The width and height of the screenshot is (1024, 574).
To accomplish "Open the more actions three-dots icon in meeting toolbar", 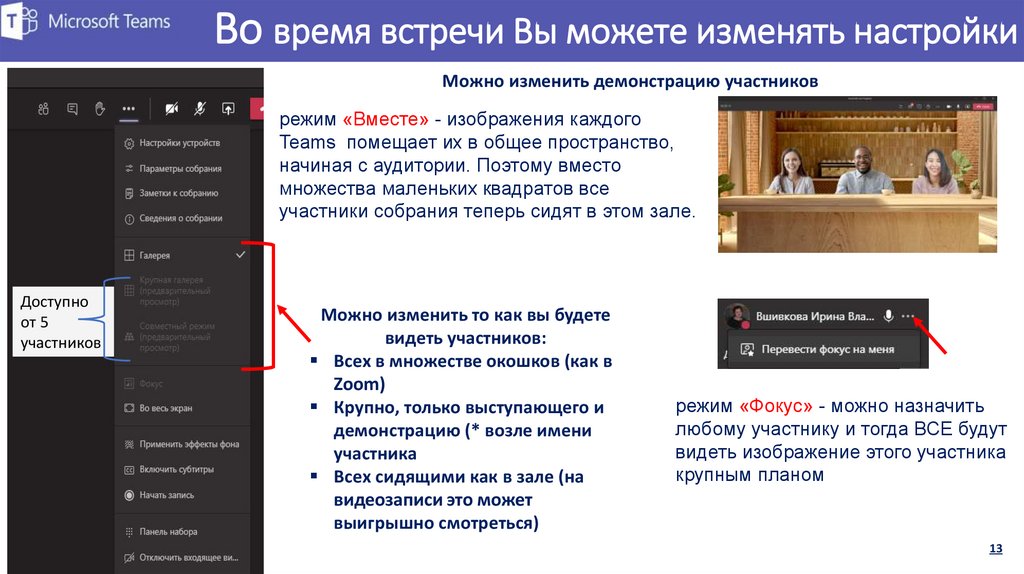I will [129, 109].
